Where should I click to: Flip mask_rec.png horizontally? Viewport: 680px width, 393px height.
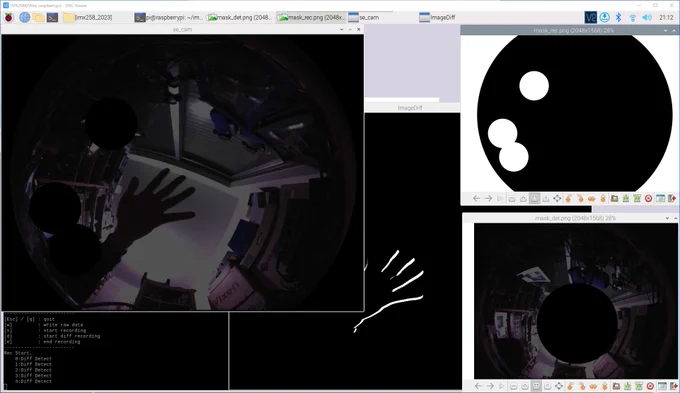[x=592, y=198]
